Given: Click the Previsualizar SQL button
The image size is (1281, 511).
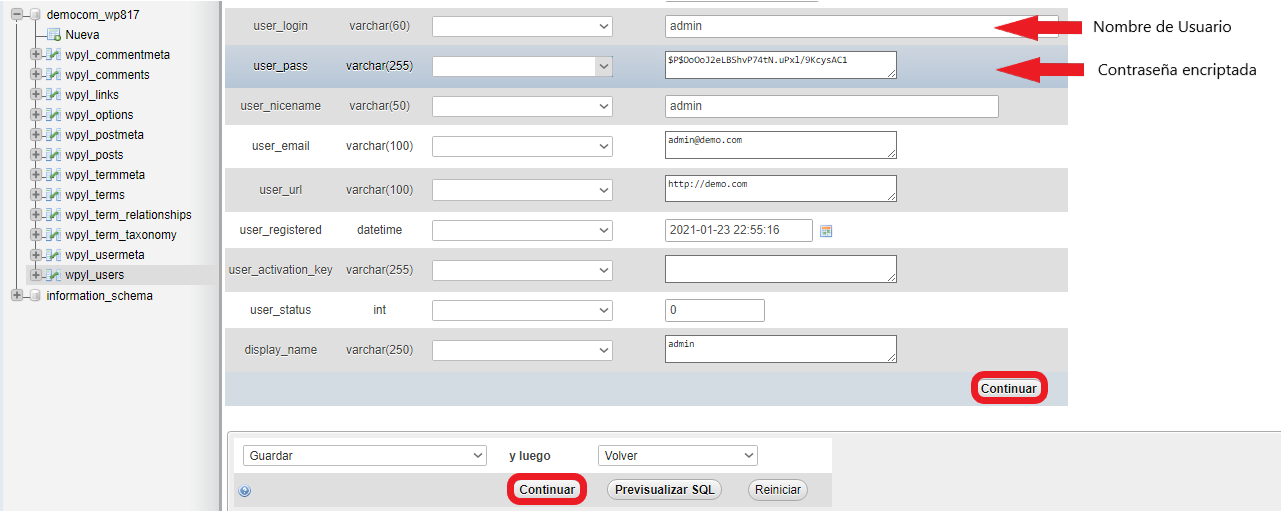Looking at the screenshot, I should click(665, 490).
